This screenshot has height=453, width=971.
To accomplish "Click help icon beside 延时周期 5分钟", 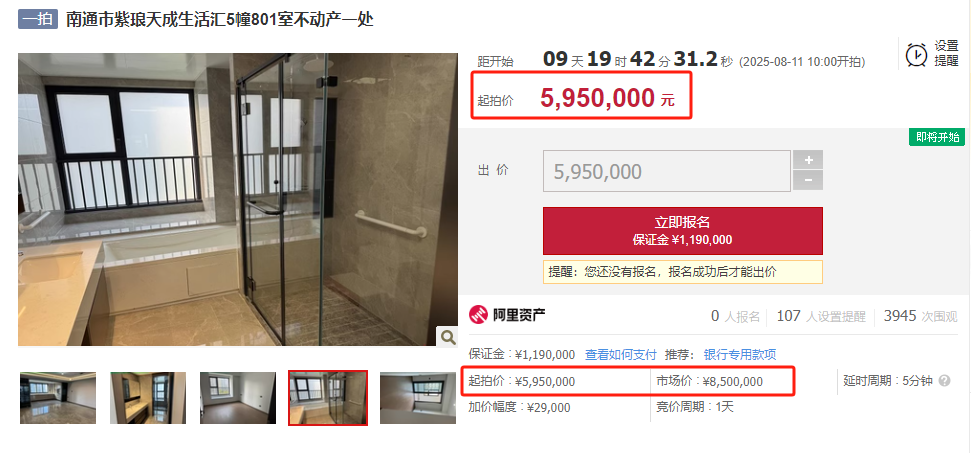I will pos(944,381).
